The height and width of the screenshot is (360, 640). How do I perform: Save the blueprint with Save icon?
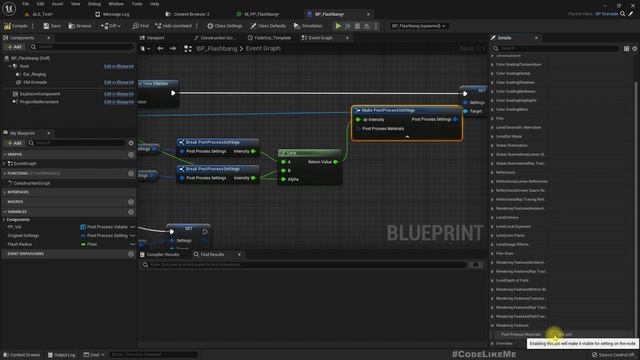pos(52,26)
